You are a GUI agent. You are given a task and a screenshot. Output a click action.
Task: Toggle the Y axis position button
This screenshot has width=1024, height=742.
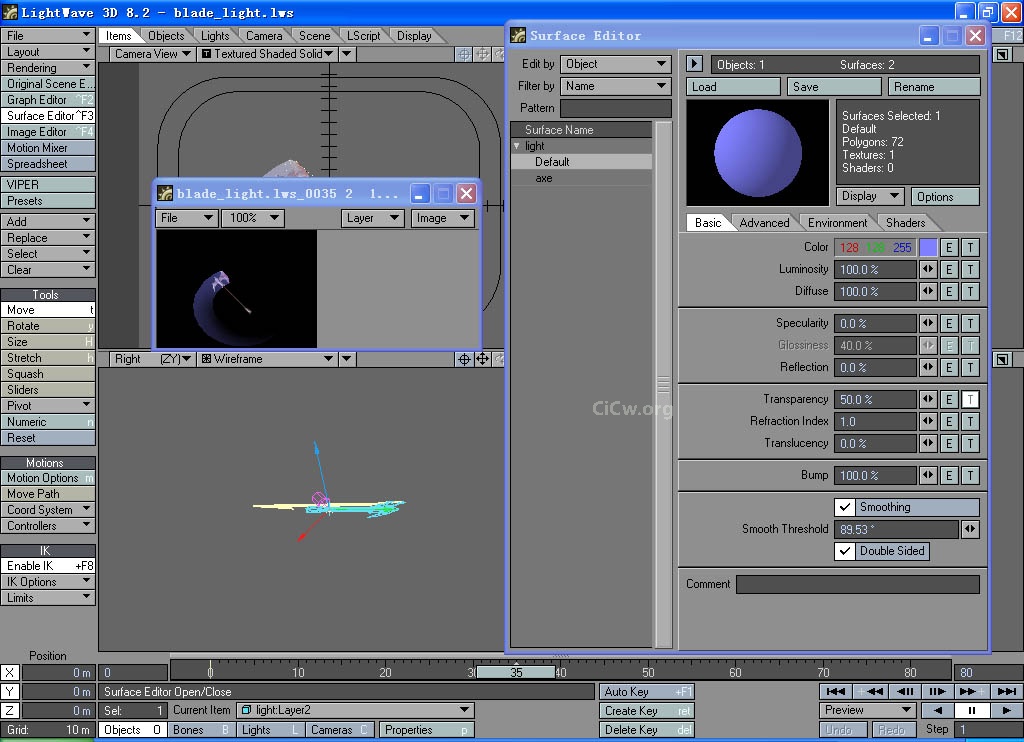[9, 691]
